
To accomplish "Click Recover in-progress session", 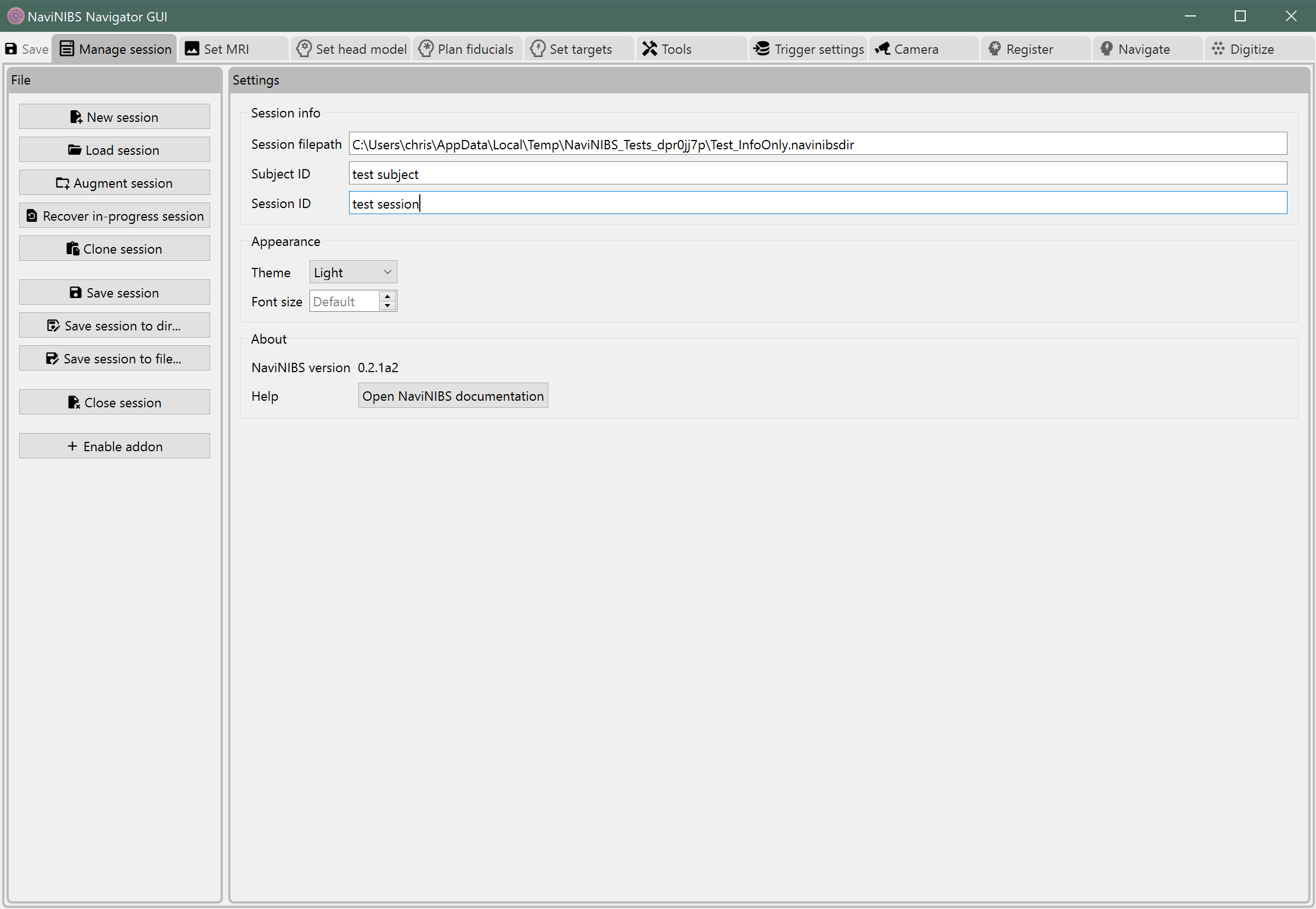I will tap(115, 216).
